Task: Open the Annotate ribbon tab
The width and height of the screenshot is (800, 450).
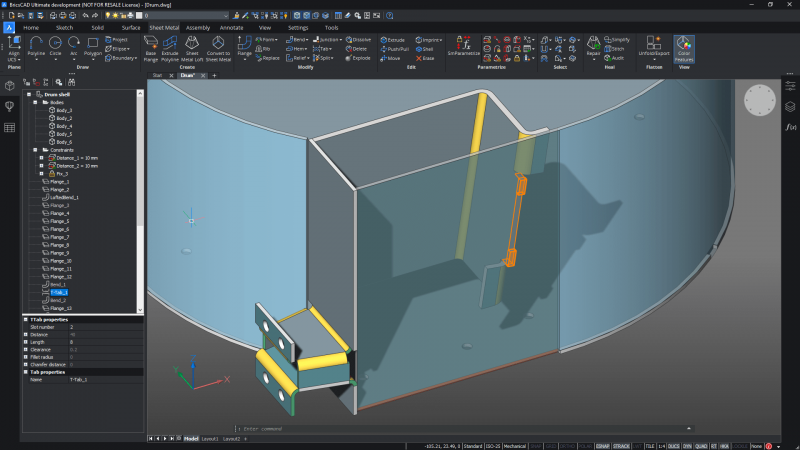Action: [231, 27]
